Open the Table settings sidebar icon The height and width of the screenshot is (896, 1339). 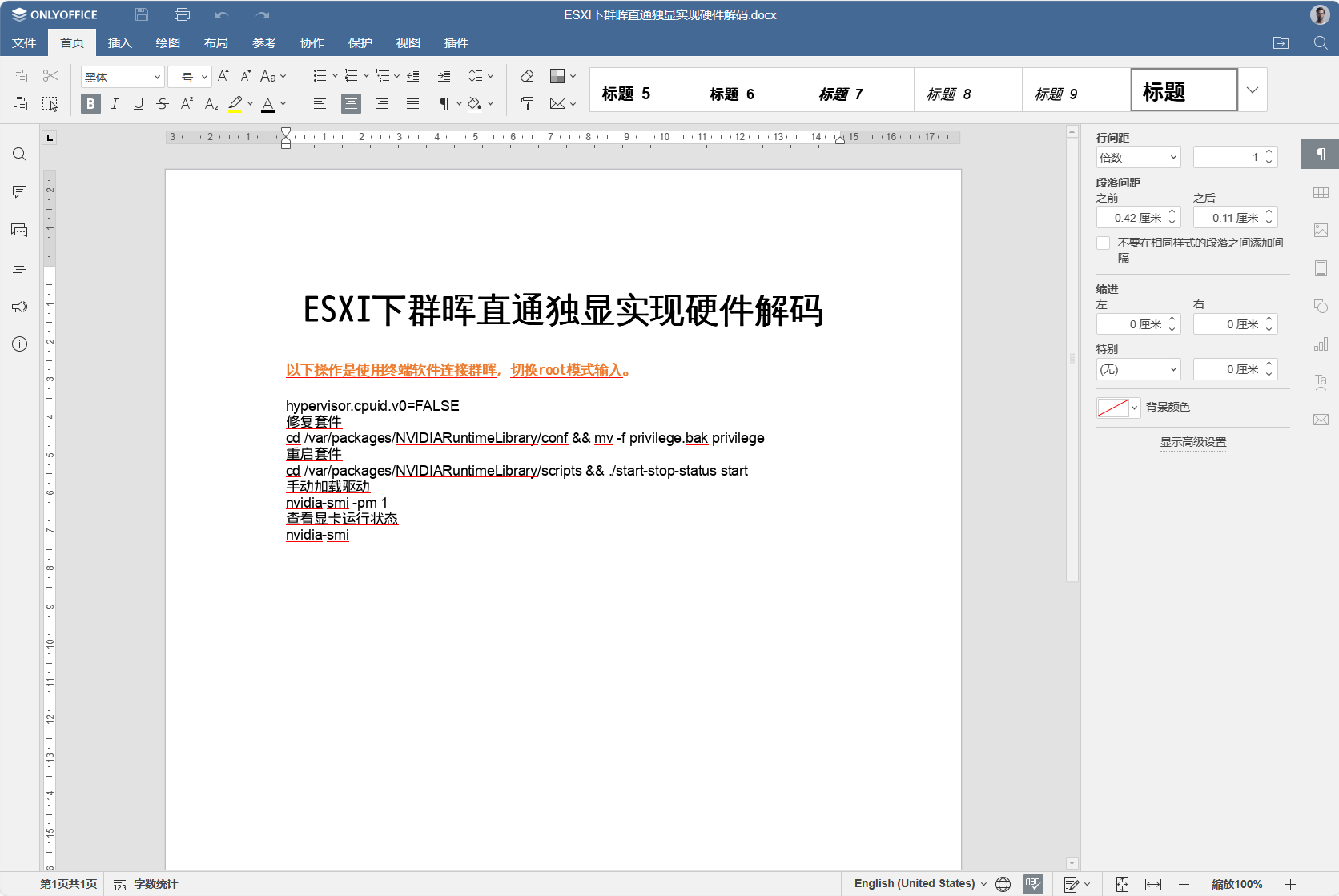pos(1321,192)
